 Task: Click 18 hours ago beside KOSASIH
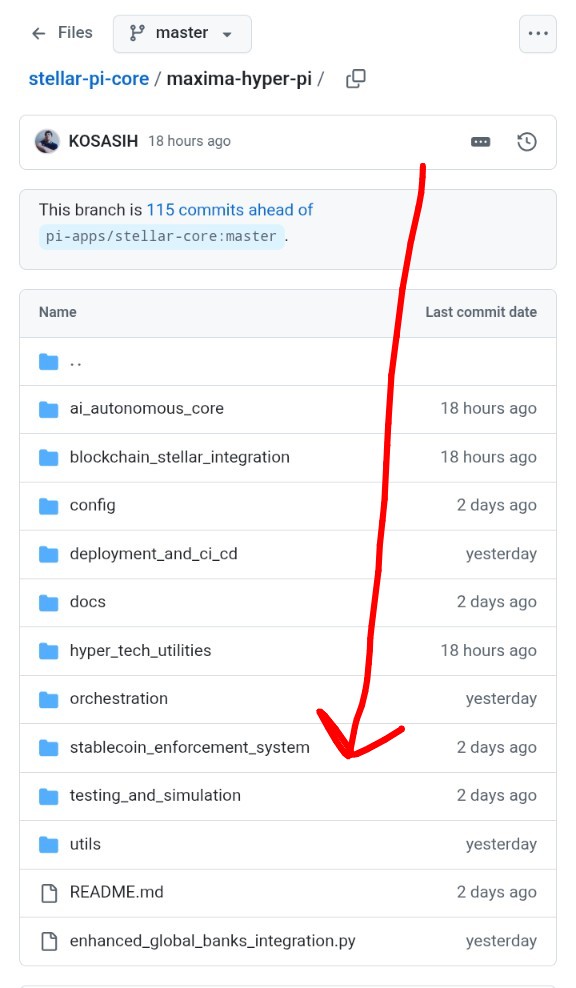click(x=190, y=141)
